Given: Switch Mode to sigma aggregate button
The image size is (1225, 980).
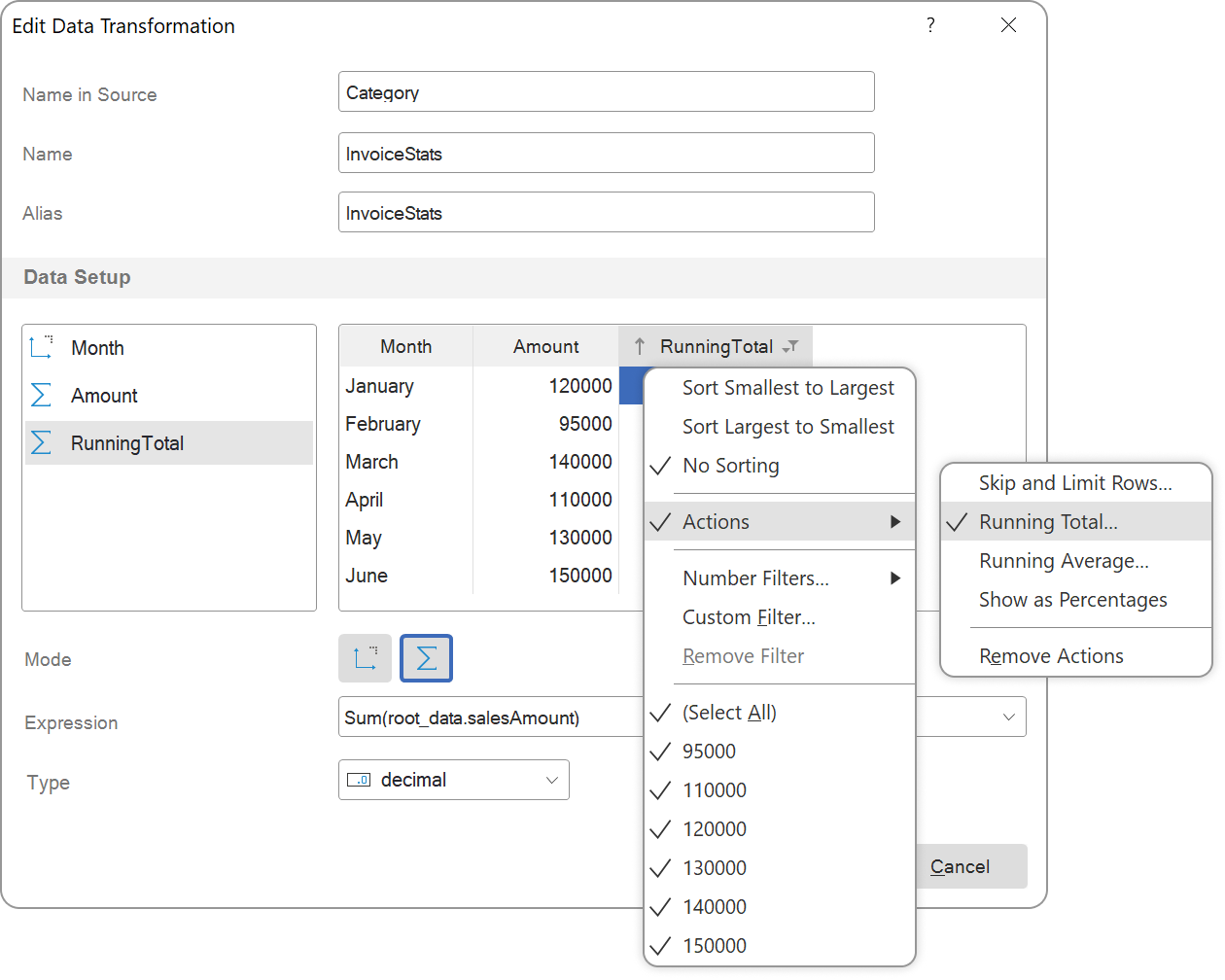Looking at the screenshot, I should tap(426, 658).
